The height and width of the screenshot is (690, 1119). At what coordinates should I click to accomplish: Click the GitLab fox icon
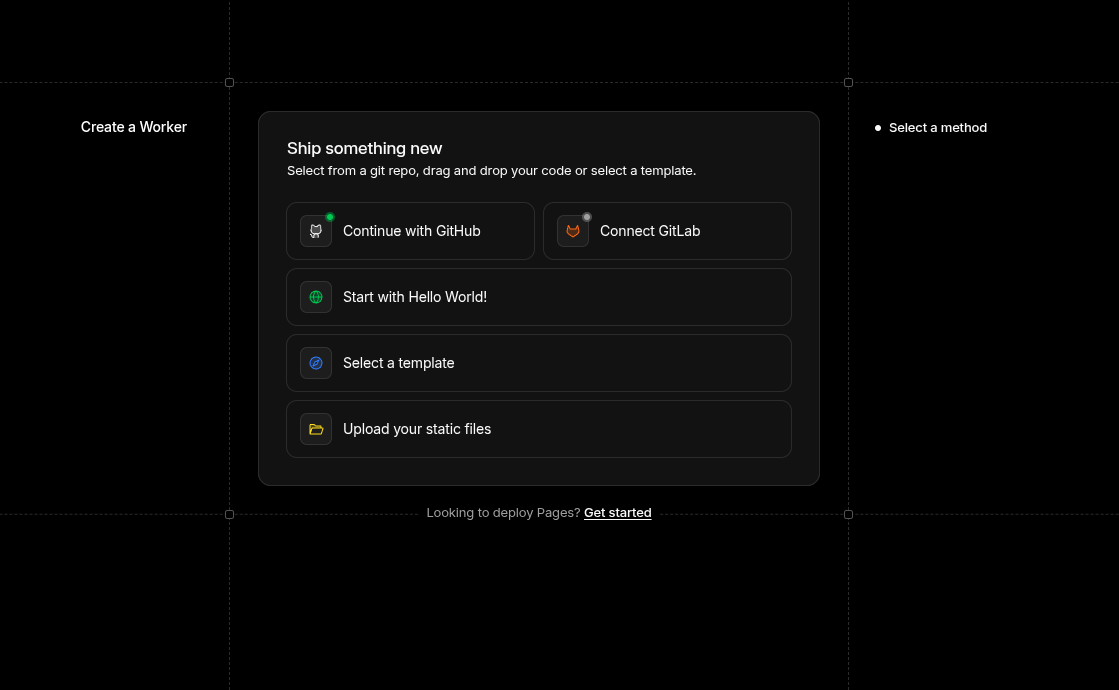572,231
